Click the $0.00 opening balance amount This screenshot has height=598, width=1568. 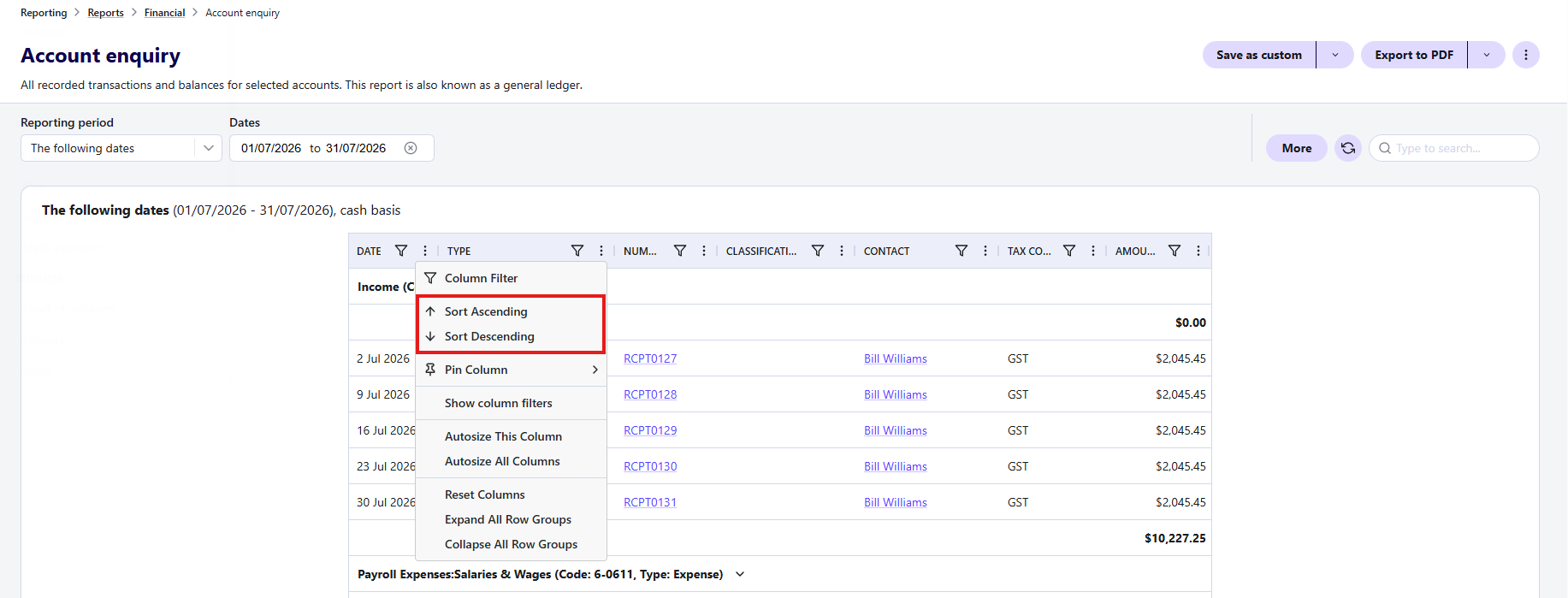1191,323
